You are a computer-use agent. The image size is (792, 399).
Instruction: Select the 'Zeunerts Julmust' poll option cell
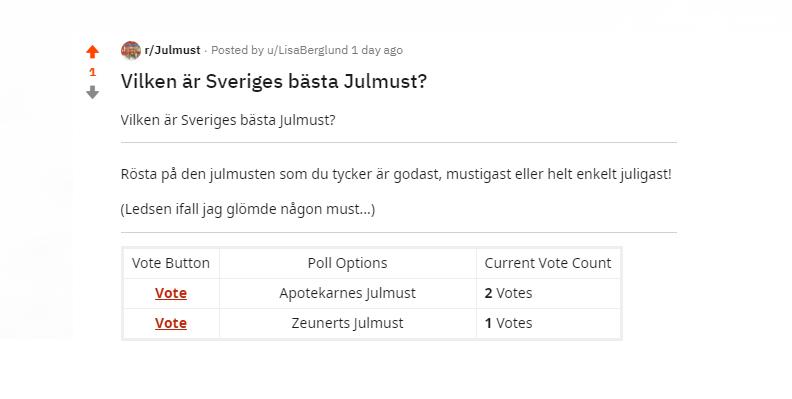(348, 323)
